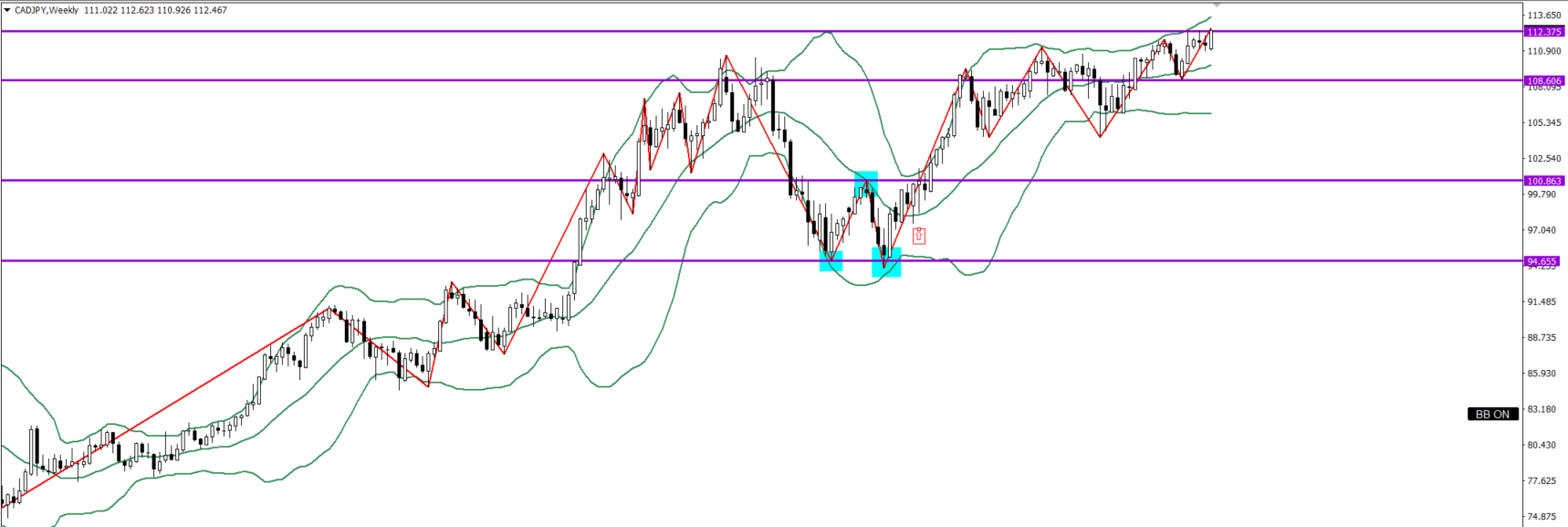This screenshot has width=1568, height=527.
Task: Click the larger right cyan box at the bottom
Action: tap(886, 262)
